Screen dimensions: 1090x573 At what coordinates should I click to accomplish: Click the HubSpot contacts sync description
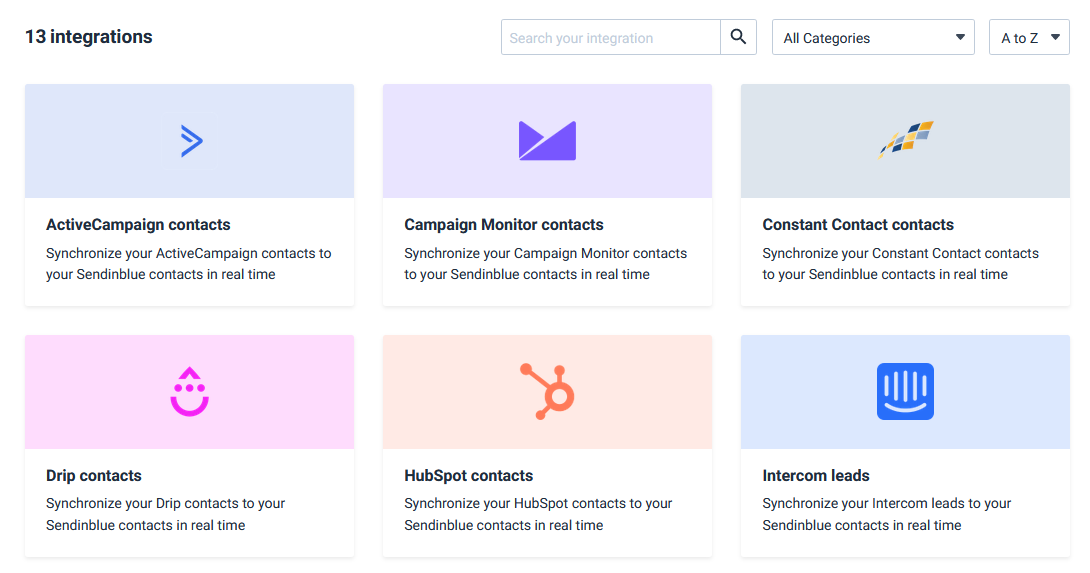[538, 514]
